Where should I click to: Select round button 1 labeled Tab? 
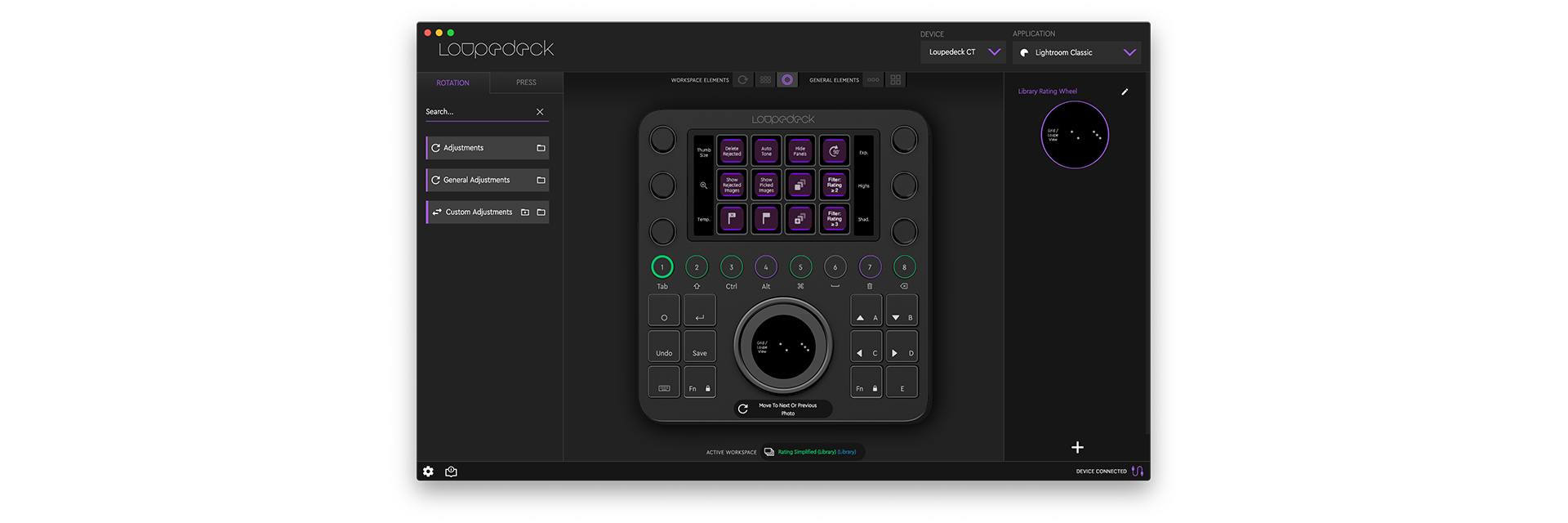click(662, 267)
